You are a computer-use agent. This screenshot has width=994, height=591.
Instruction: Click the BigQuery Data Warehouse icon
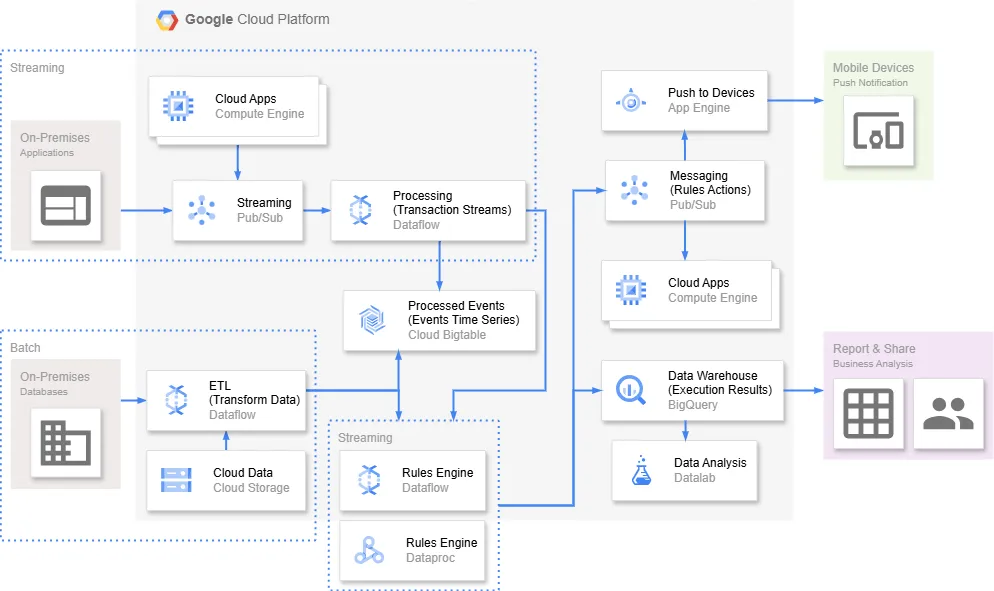tap(631, 389)
